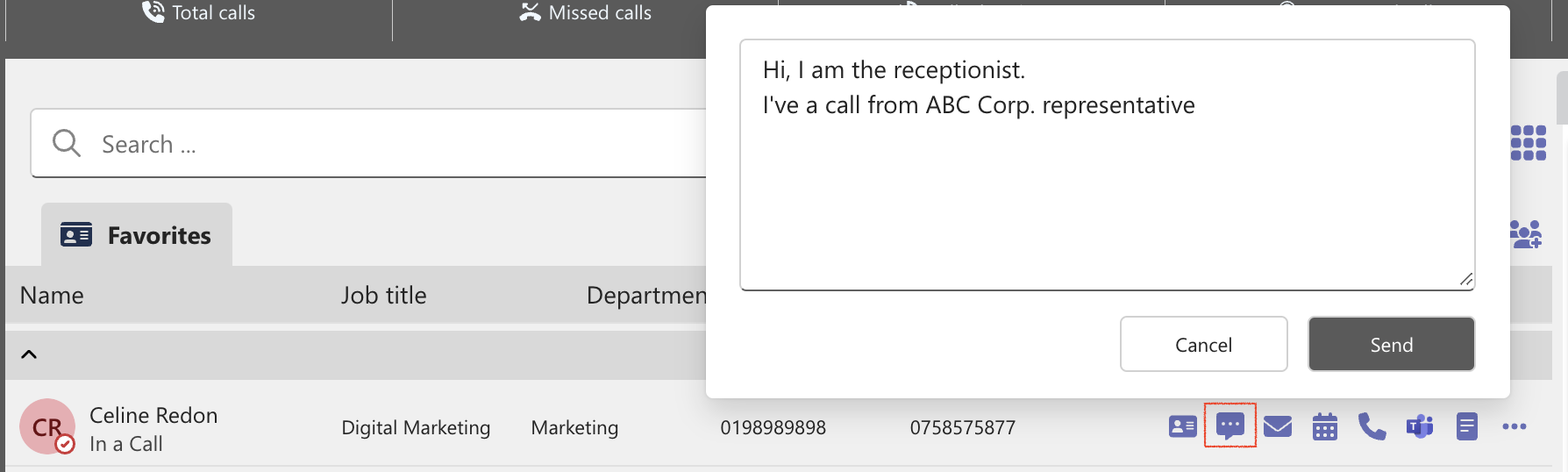Open the dial pad grid icon
Image resolution: width=1568 pixels, height=472 pixels.
tap(1529, 143)
